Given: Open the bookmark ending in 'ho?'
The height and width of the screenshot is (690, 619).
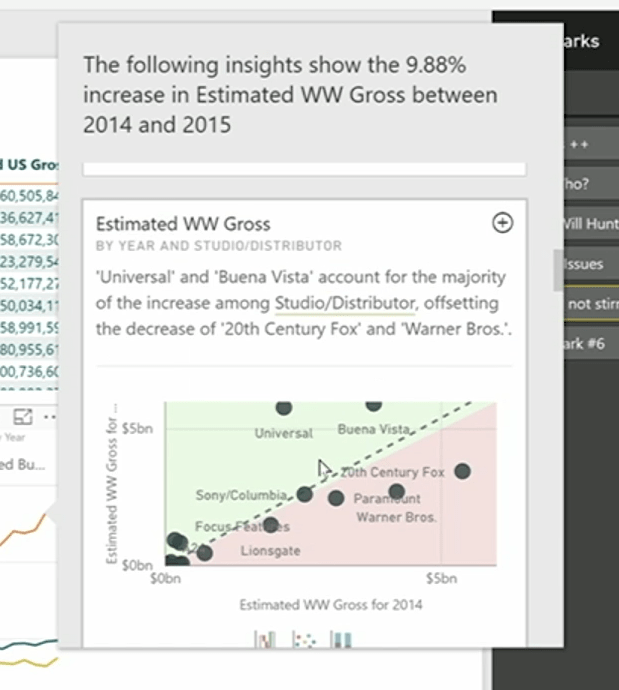Looking at the screenshot, I should coord(591,184).
